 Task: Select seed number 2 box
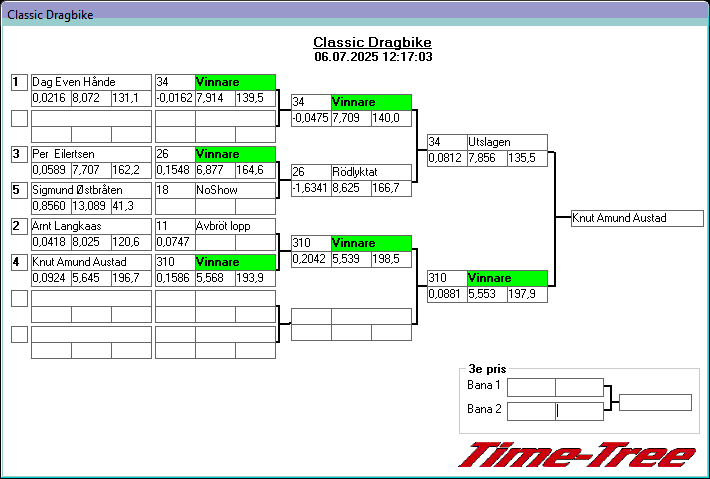19,226
